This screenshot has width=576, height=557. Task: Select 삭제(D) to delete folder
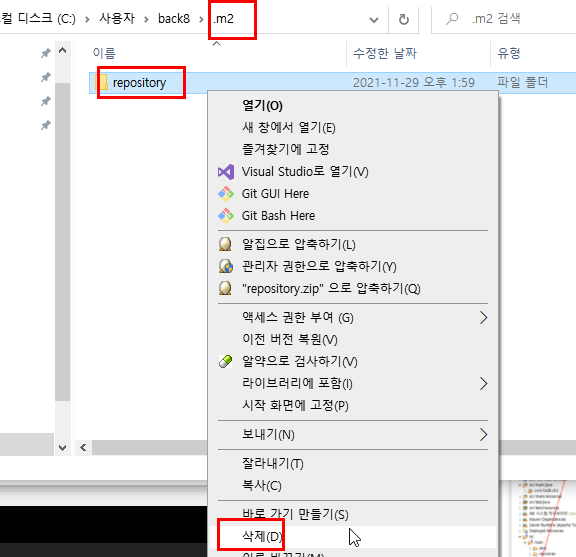point(353,536)
